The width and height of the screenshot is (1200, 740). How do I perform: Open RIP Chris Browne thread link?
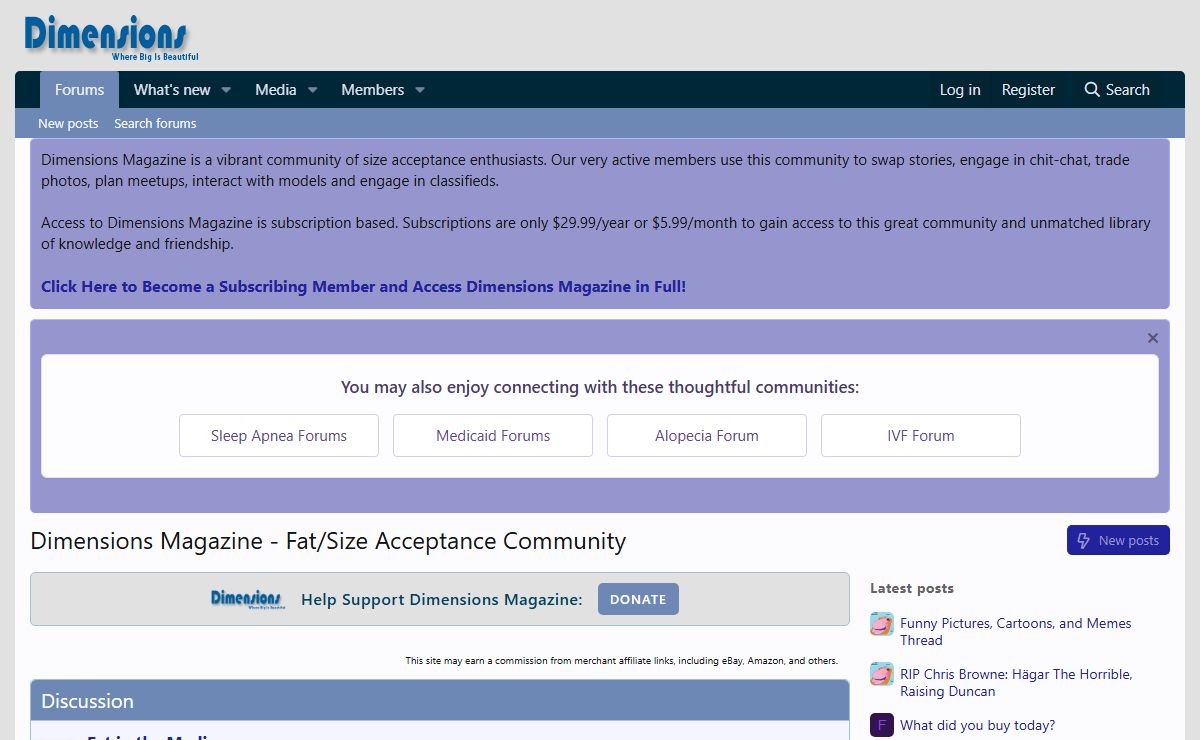[x=1016, y=683]
